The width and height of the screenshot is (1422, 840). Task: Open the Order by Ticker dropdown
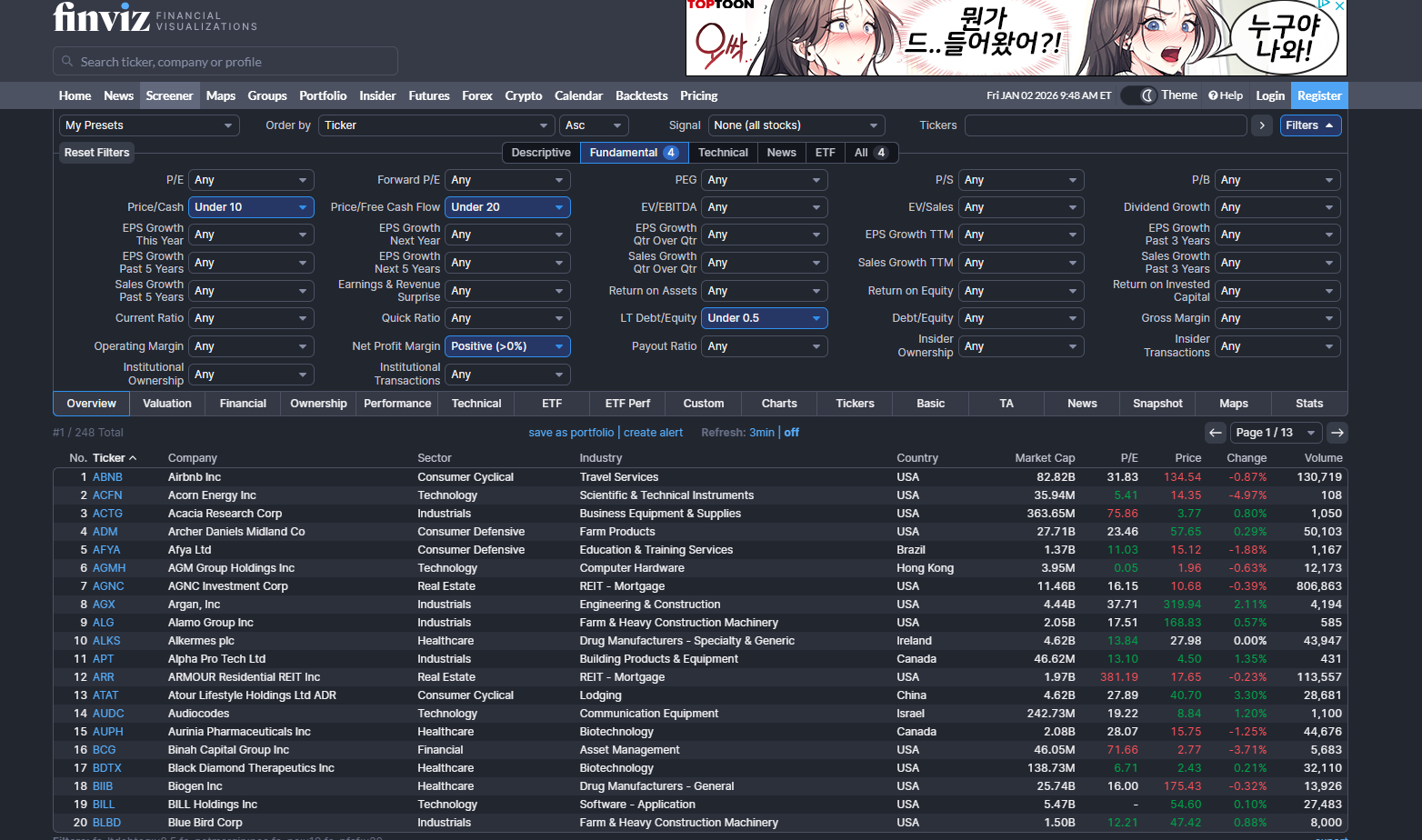[436, 125]
